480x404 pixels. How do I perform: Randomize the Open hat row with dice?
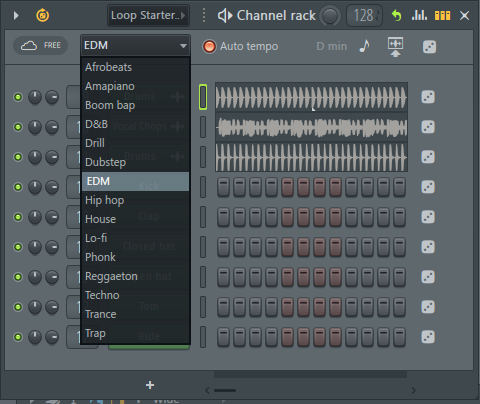428,277
